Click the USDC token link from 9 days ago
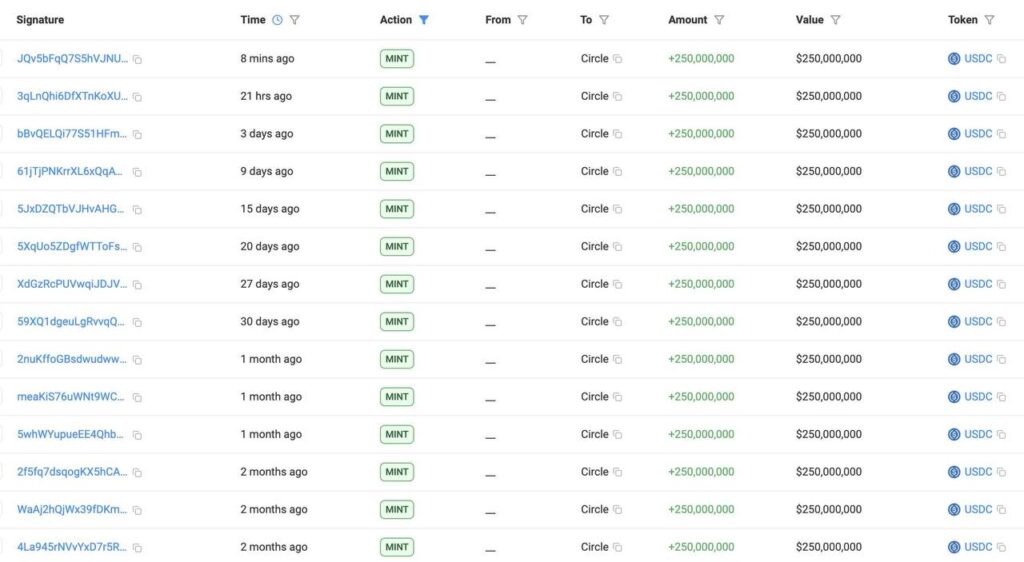Viewport: 1024px width, 562px height. click(977, 171)
